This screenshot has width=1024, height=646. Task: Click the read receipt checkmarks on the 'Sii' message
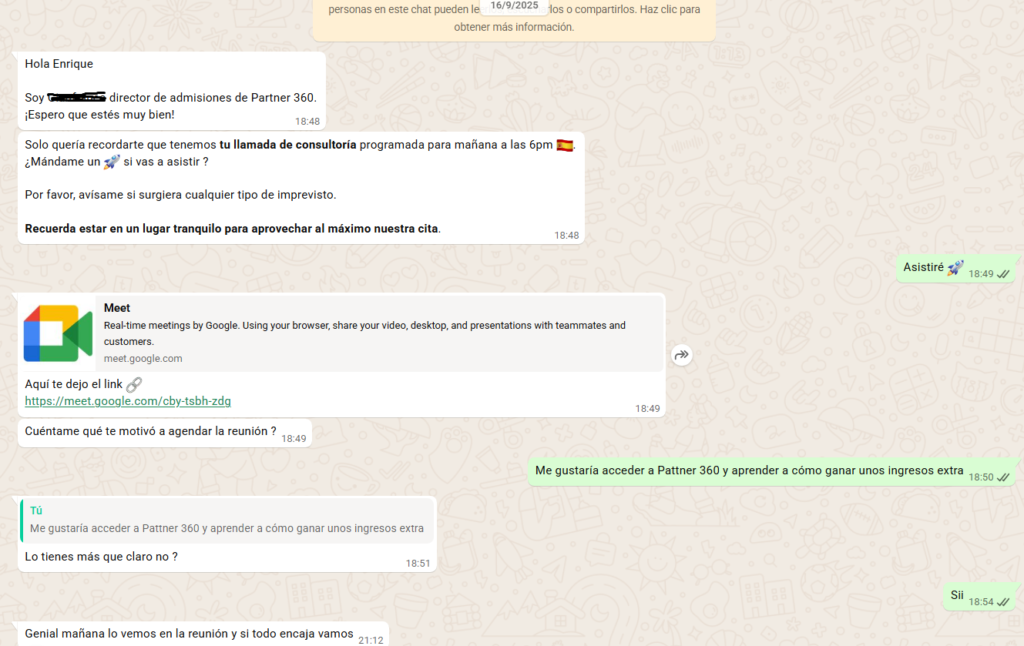point(1003,601)
